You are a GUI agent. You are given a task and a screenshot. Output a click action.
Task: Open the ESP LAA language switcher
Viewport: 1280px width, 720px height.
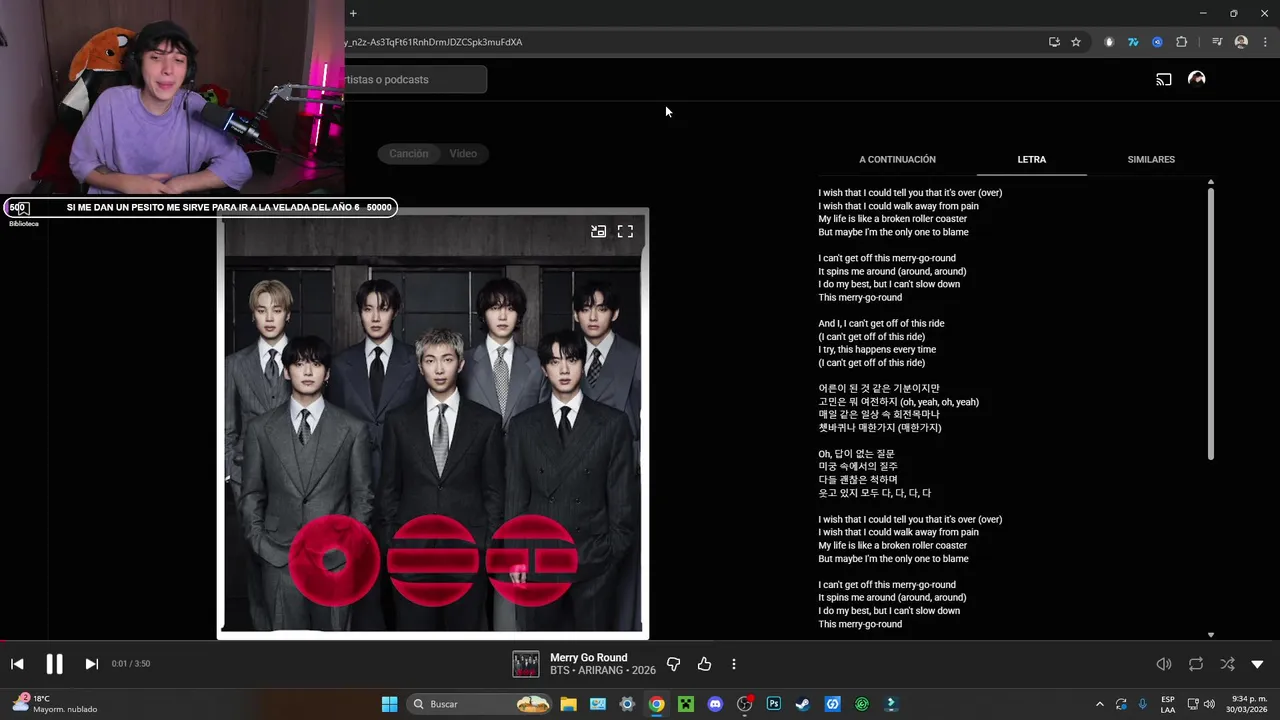(x=1168, y=704)
